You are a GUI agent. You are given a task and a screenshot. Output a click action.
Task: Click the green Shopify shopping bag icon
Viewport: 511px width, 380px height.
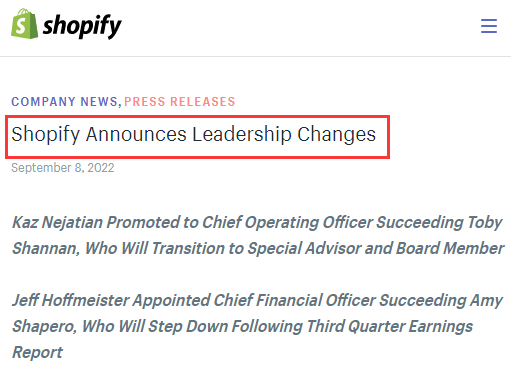24,24
